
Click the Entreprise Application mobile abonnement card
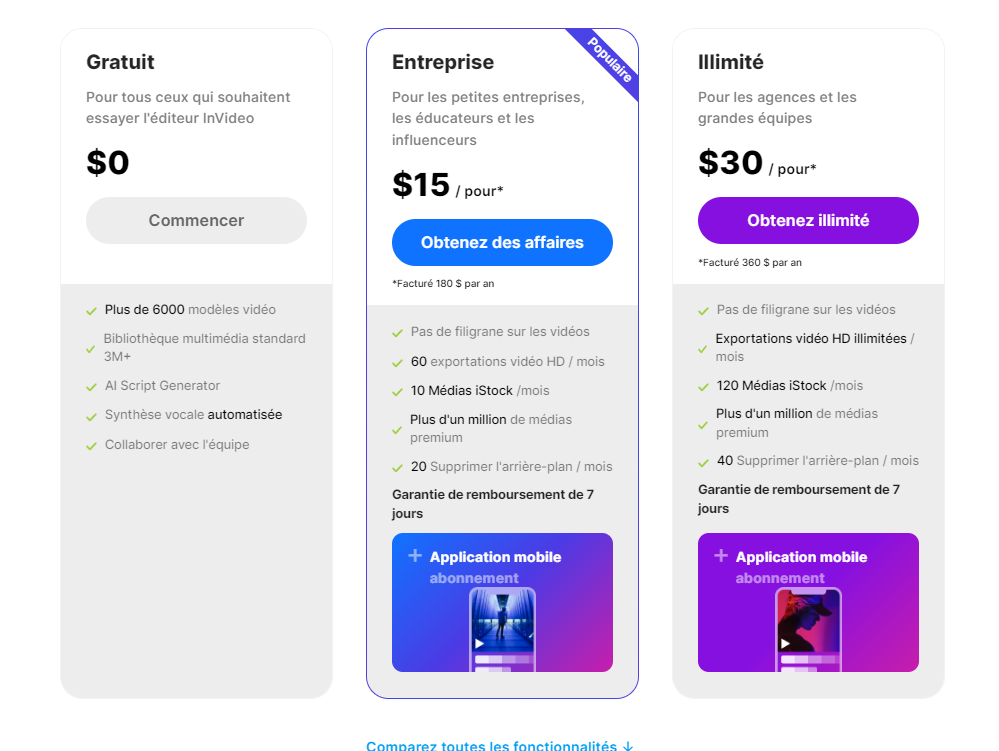502,603
